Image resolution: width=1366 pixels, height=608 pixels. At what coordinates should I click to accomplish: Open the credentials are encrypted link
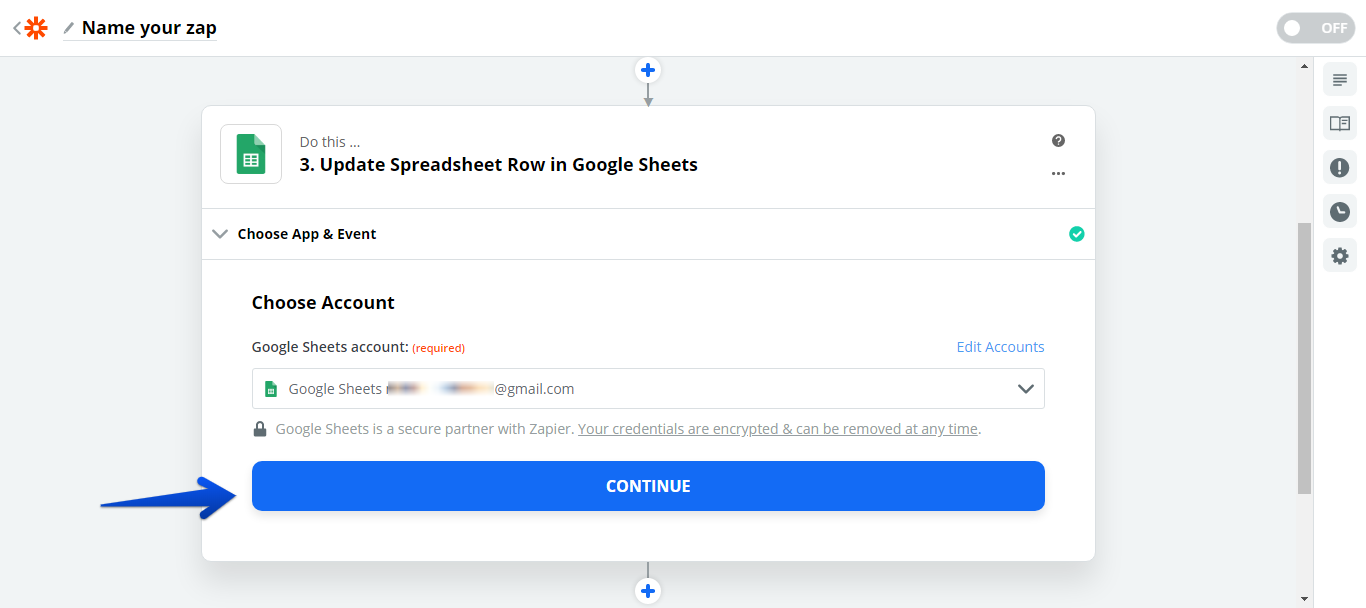(777, 429)
